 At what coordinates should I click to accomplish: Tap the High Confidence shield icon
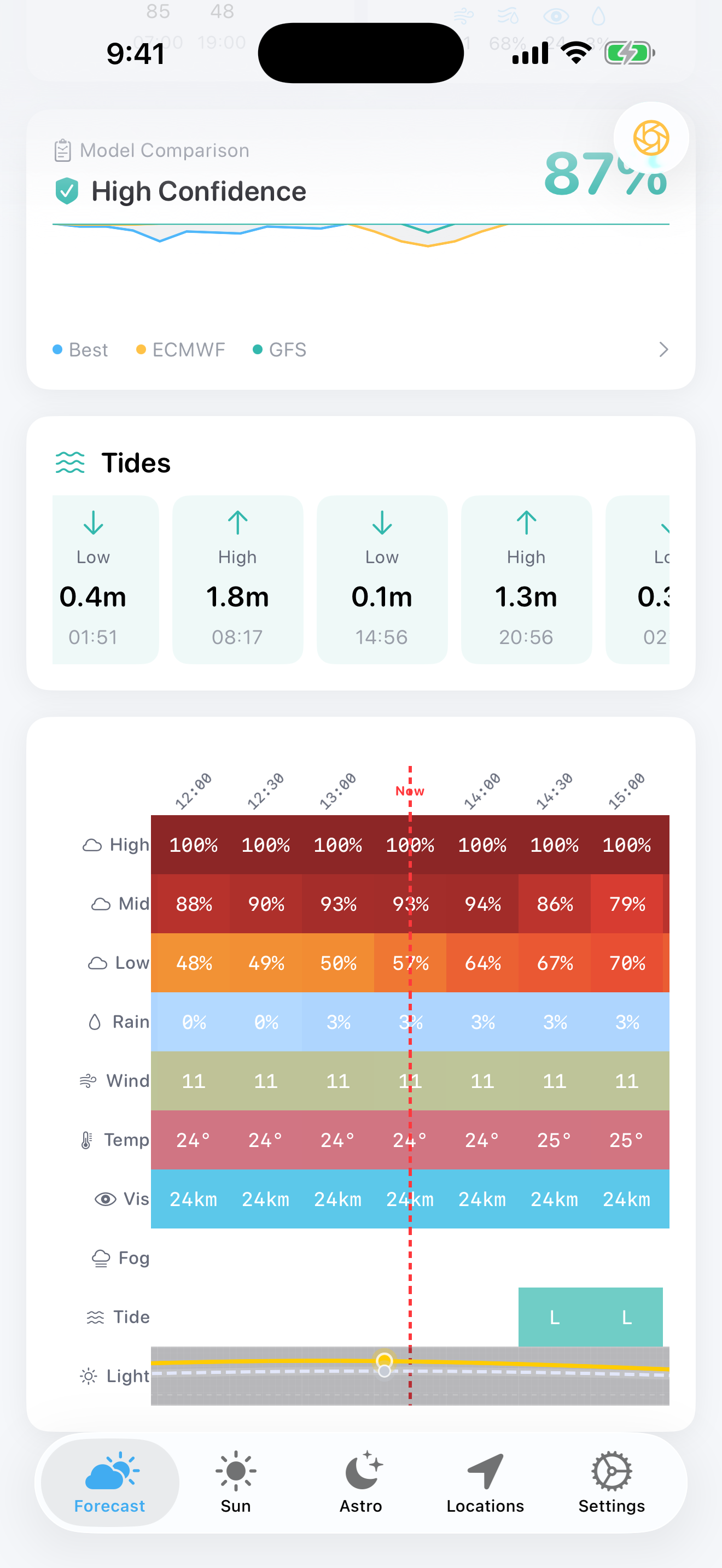67,191
